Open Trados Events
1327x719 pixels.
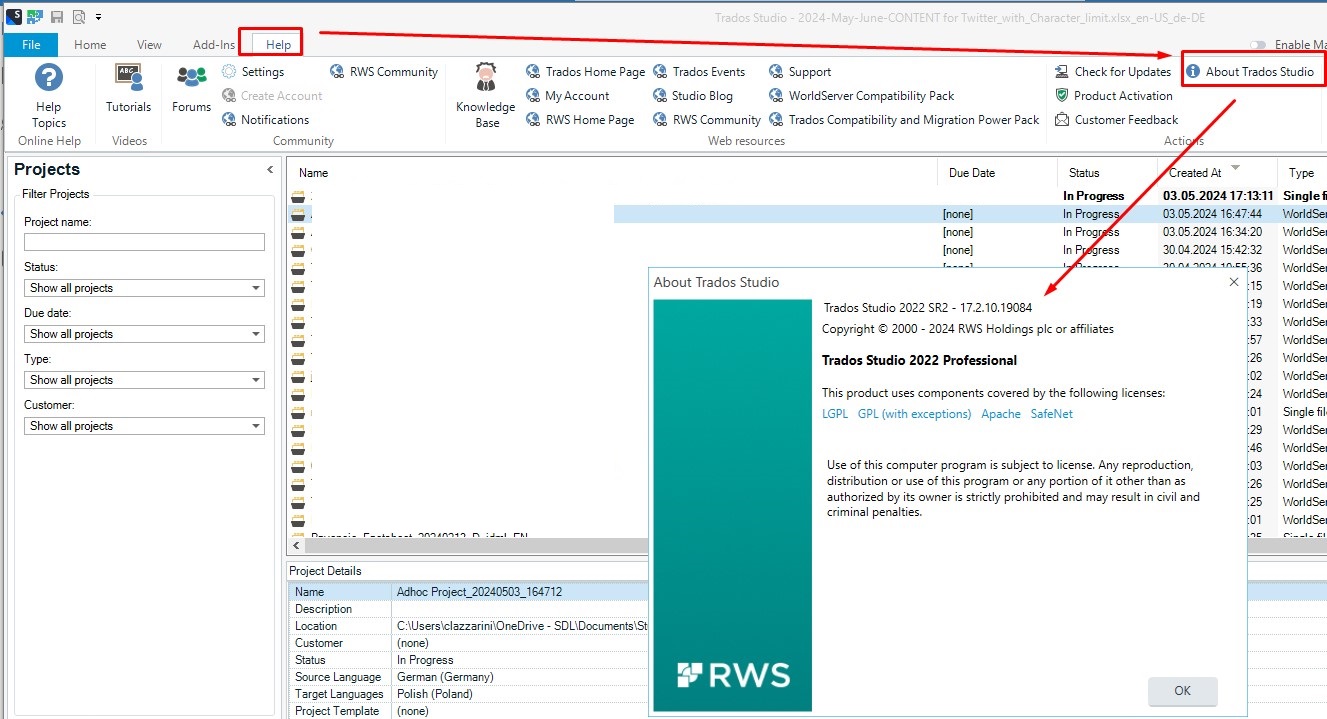coord(699,72)
